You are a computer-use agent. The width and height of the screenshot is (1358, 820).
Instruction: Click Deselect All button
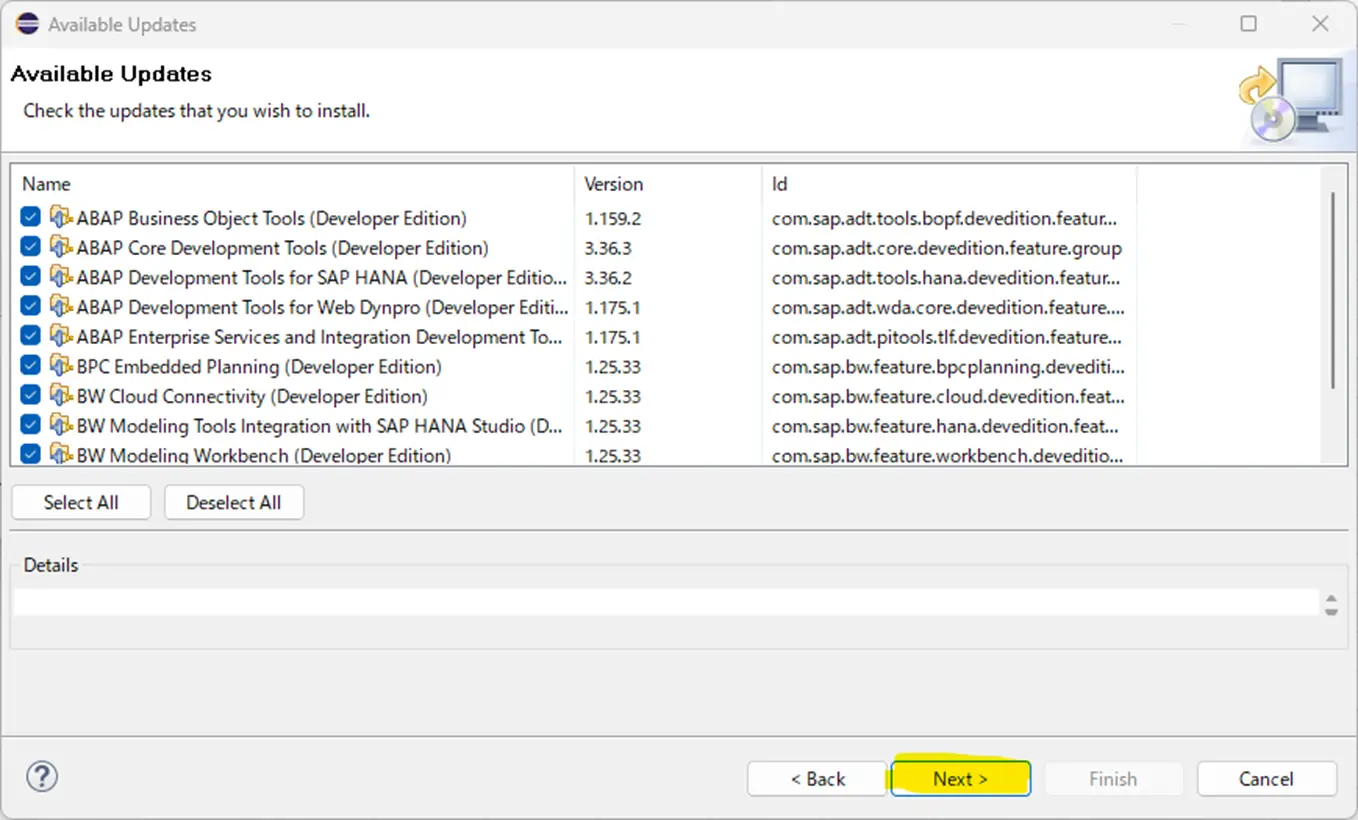pos(234,502)
